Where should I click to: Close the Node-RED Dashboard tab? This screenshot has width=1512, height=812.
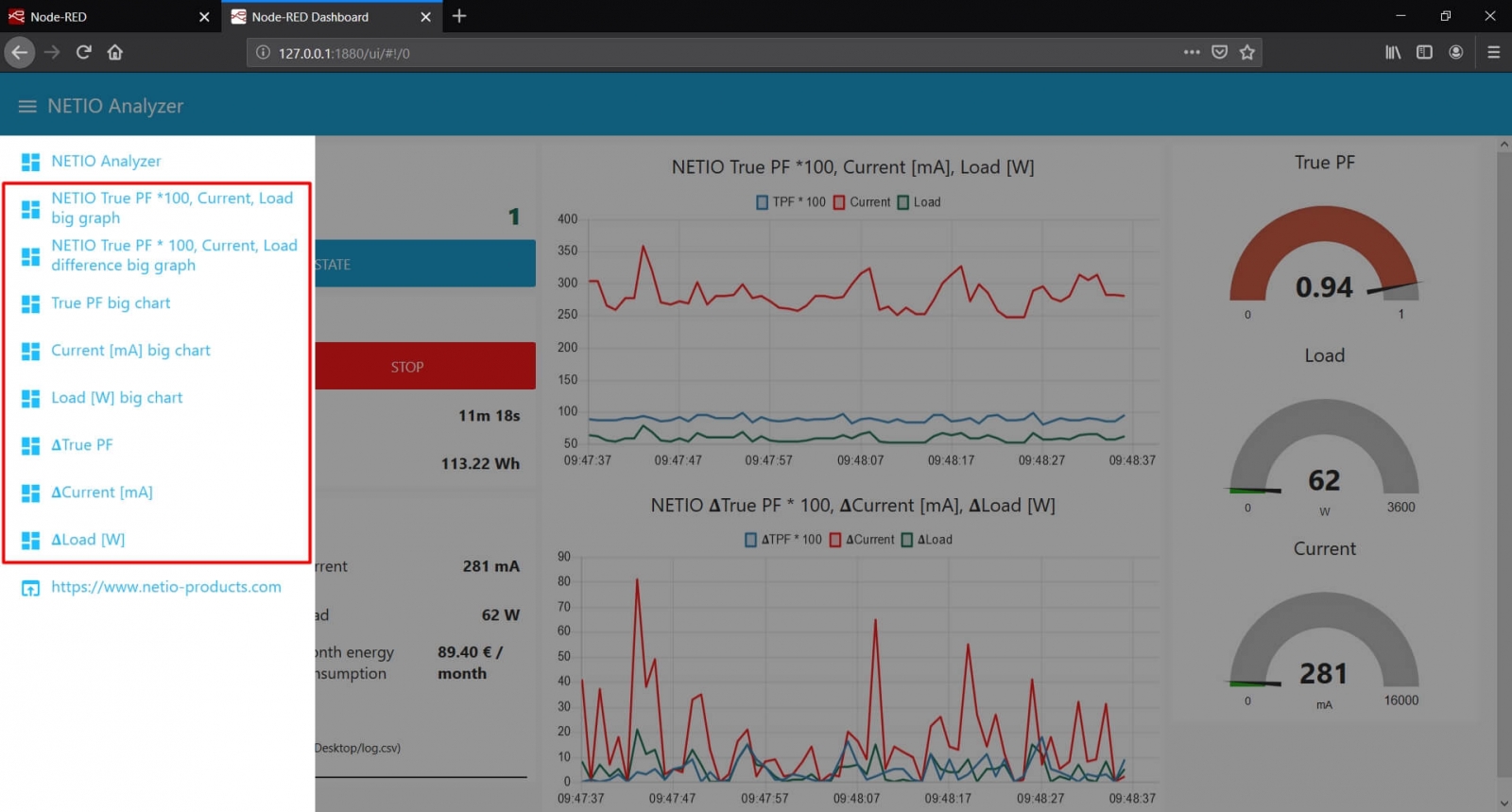point(425,17)
